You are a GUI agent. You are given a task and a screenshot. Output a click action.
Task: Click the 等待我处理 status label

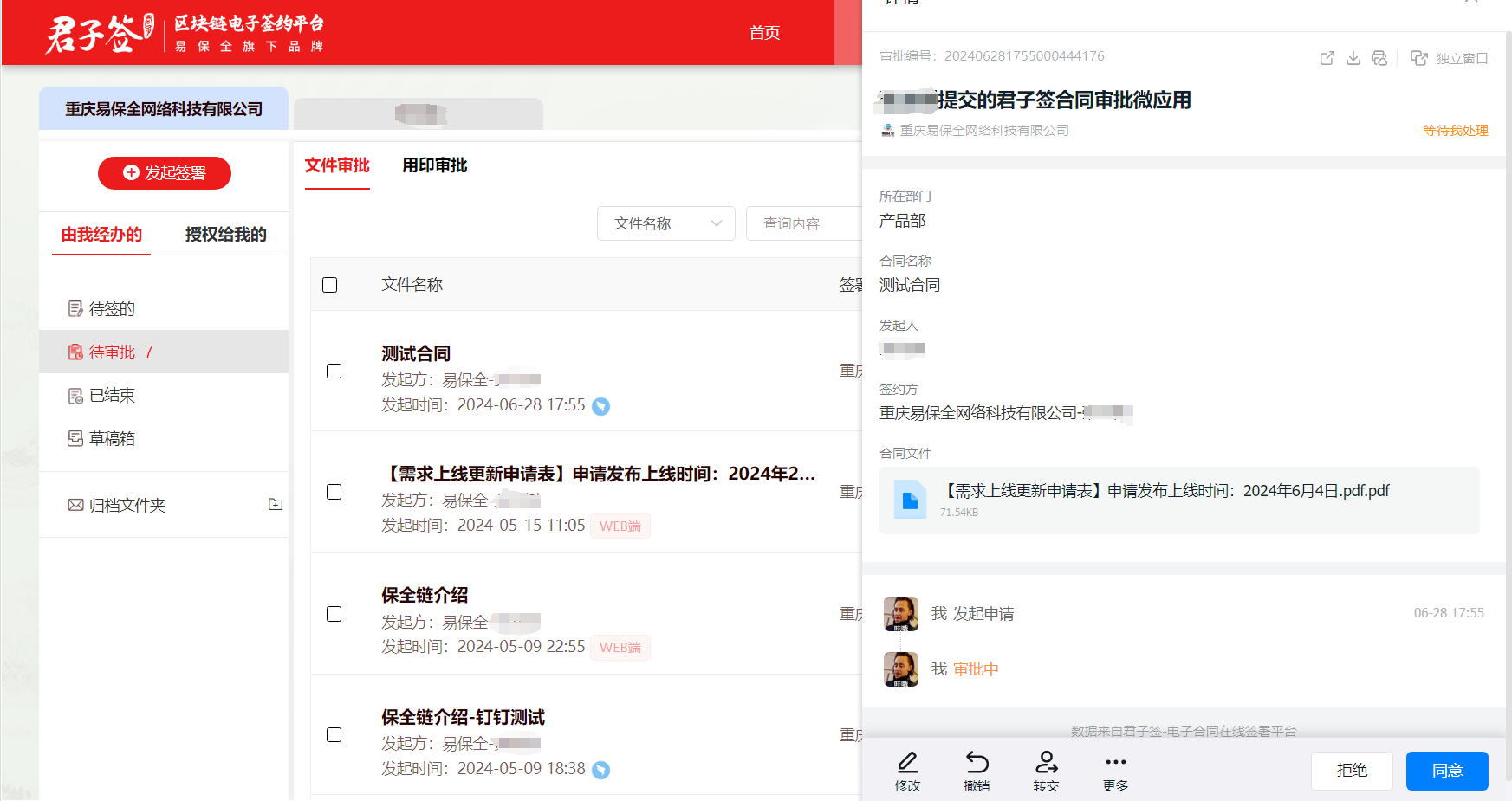(x=1456, y=131)
